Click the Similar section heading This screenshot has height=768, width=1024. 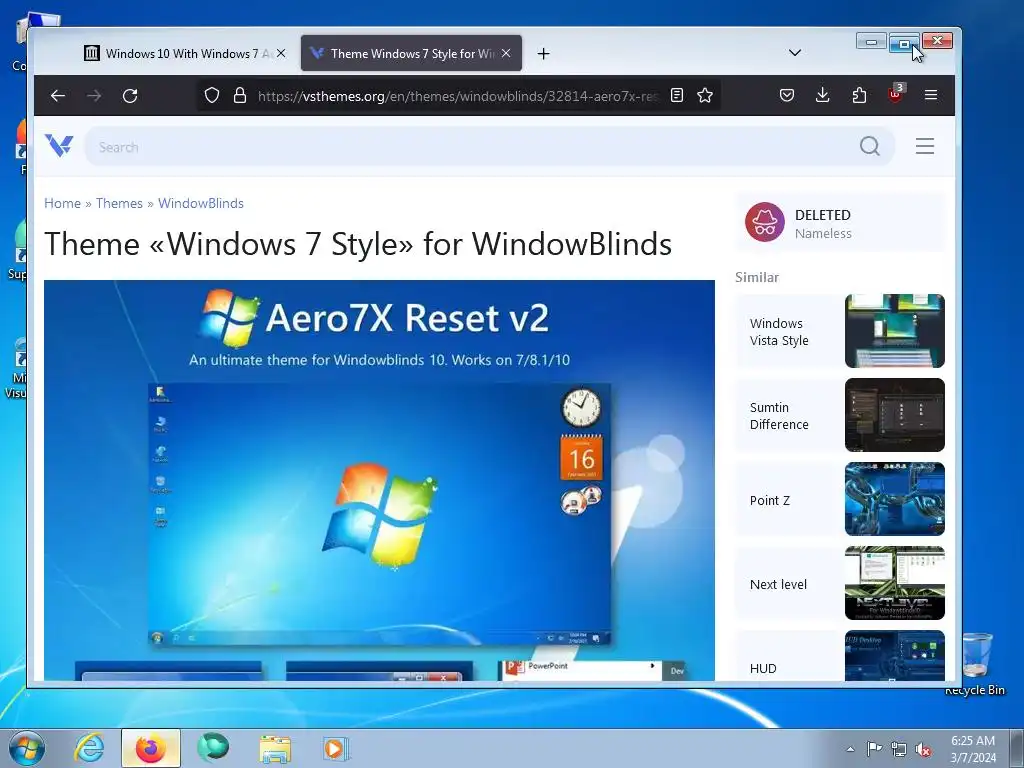(757, 277)
